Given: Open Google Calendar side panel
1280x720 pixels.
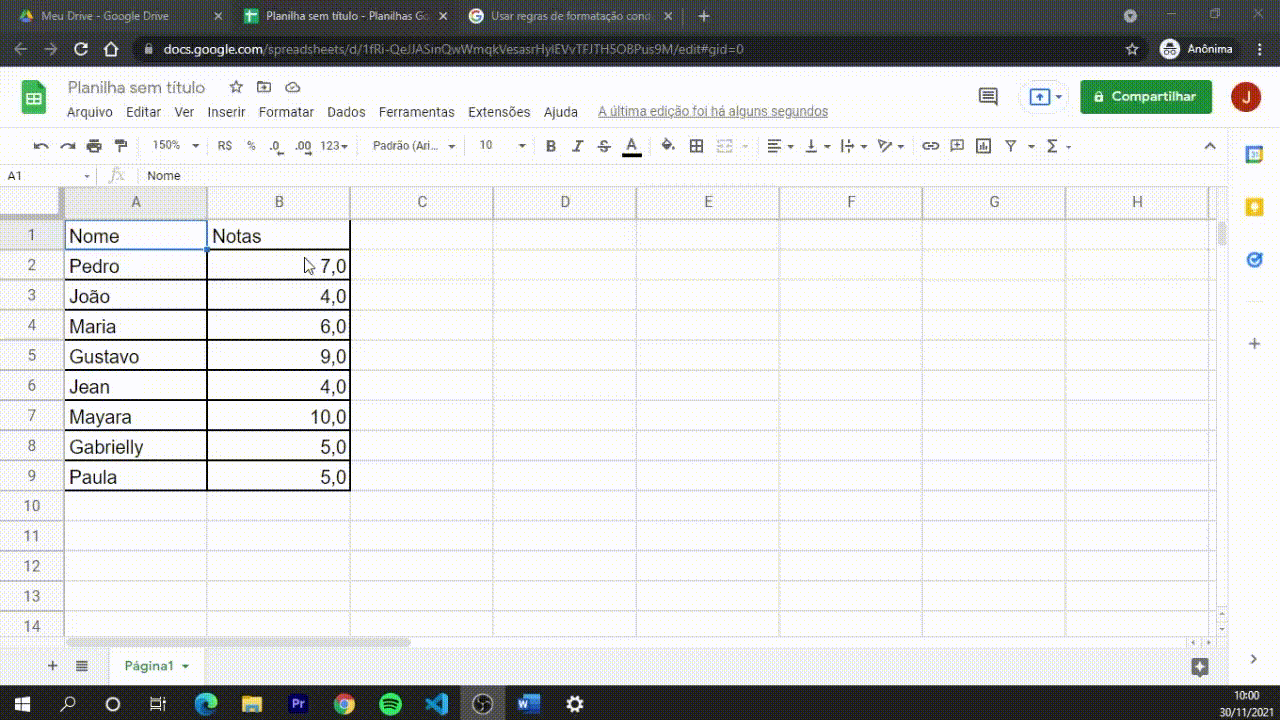Looking at the screenshot, I should (1254, 154).
